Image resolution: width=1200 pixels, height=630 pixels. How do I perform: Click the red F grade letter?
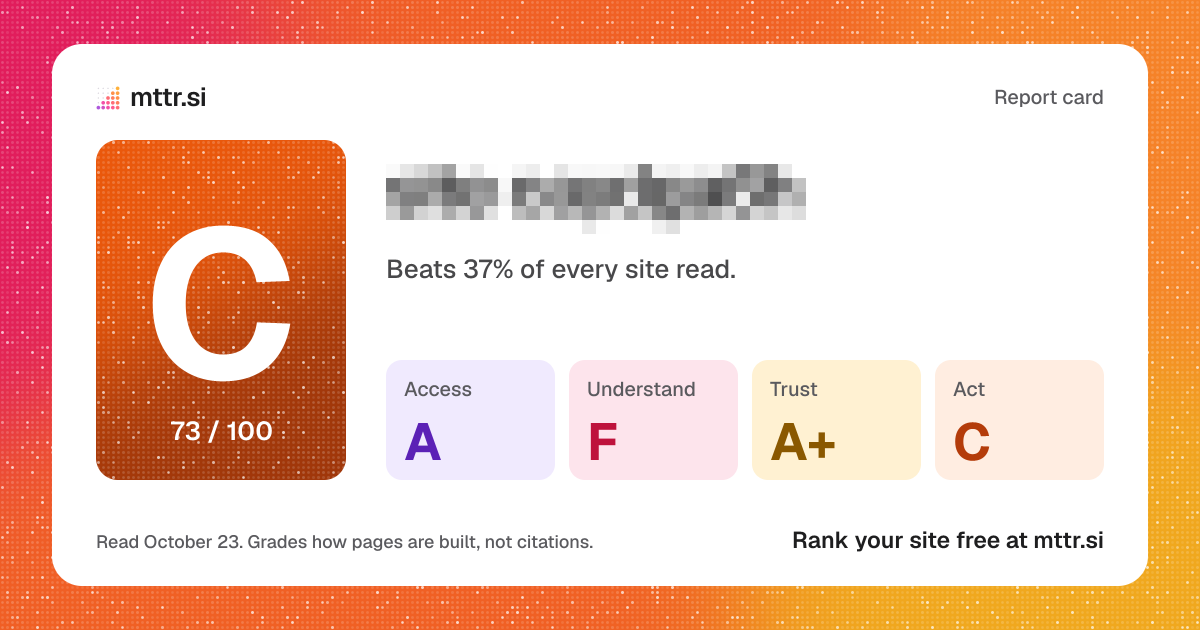coord(602,442)
